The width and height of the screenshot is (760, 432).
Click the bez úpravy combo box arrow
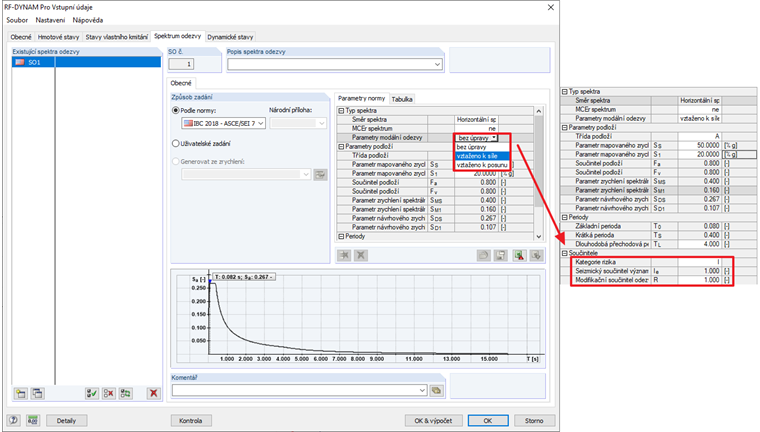(x=494, y=138)
